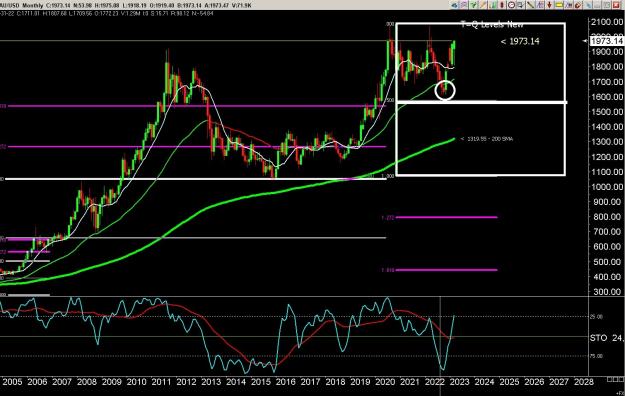Click the '< 1973.14' price annotation
Image resolution: width=625 pixels, height=396 pixels.
[x=520, y=41]
